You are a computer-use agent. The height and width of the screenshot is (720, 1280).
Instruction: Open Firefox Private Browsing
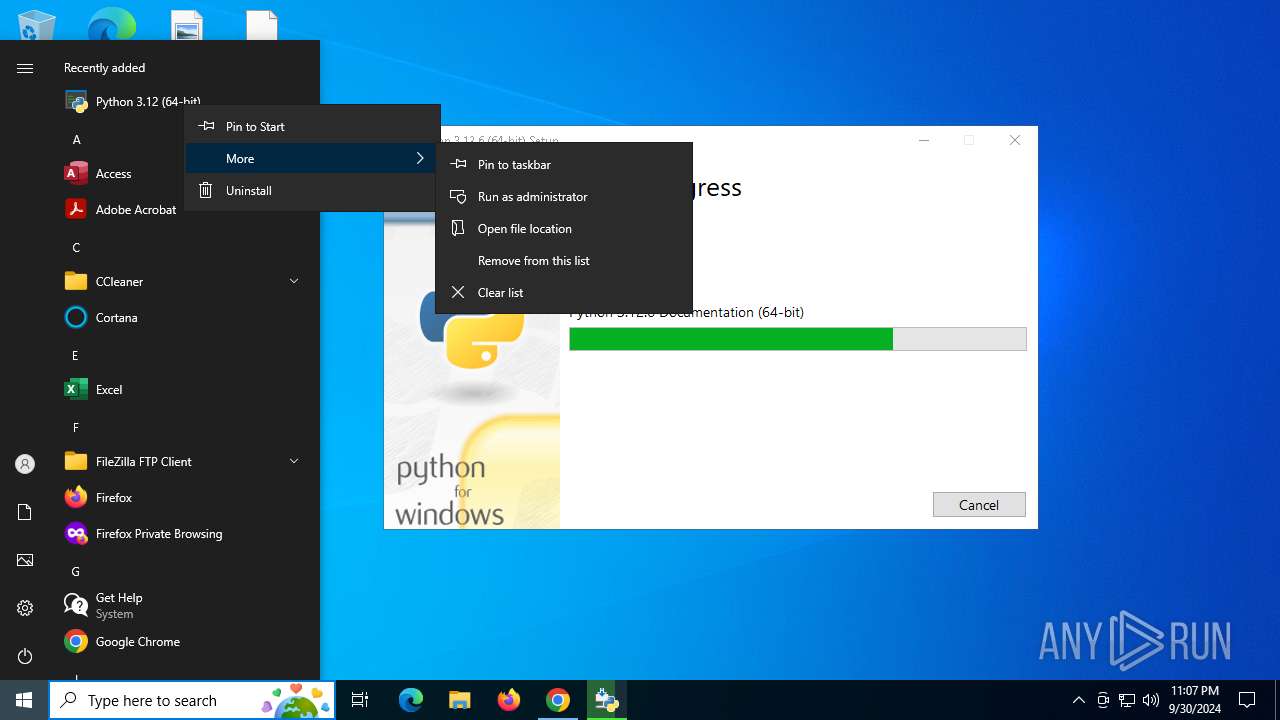pos(184,534)
